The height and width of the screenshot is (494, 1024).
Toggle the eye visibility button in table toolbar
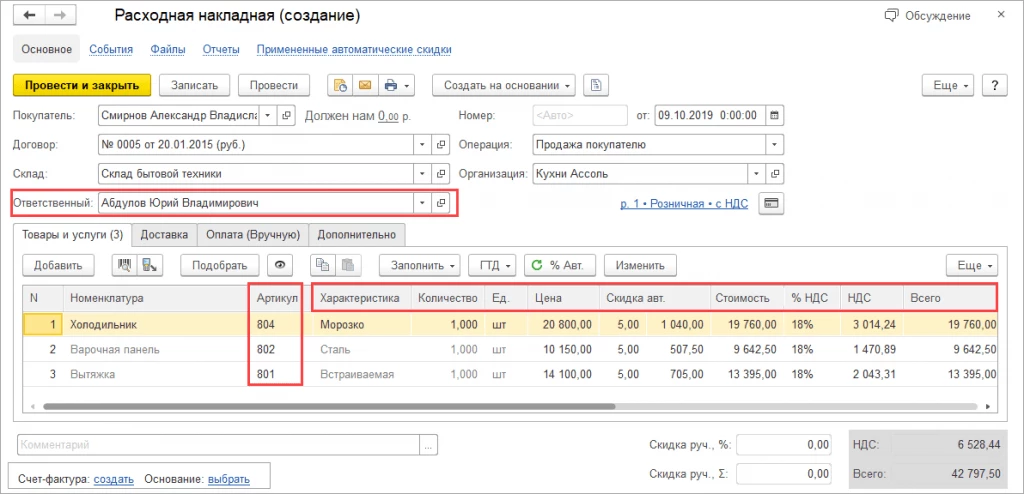tap(280, 265)
